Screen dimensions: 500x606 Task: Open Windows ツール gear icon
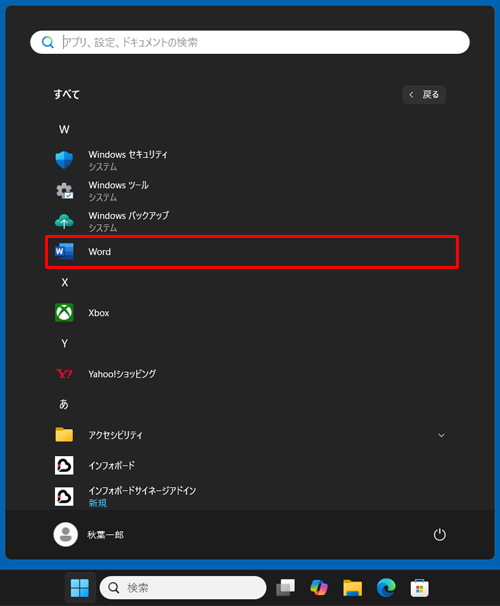pyautogui.click(x=64, y=191)
